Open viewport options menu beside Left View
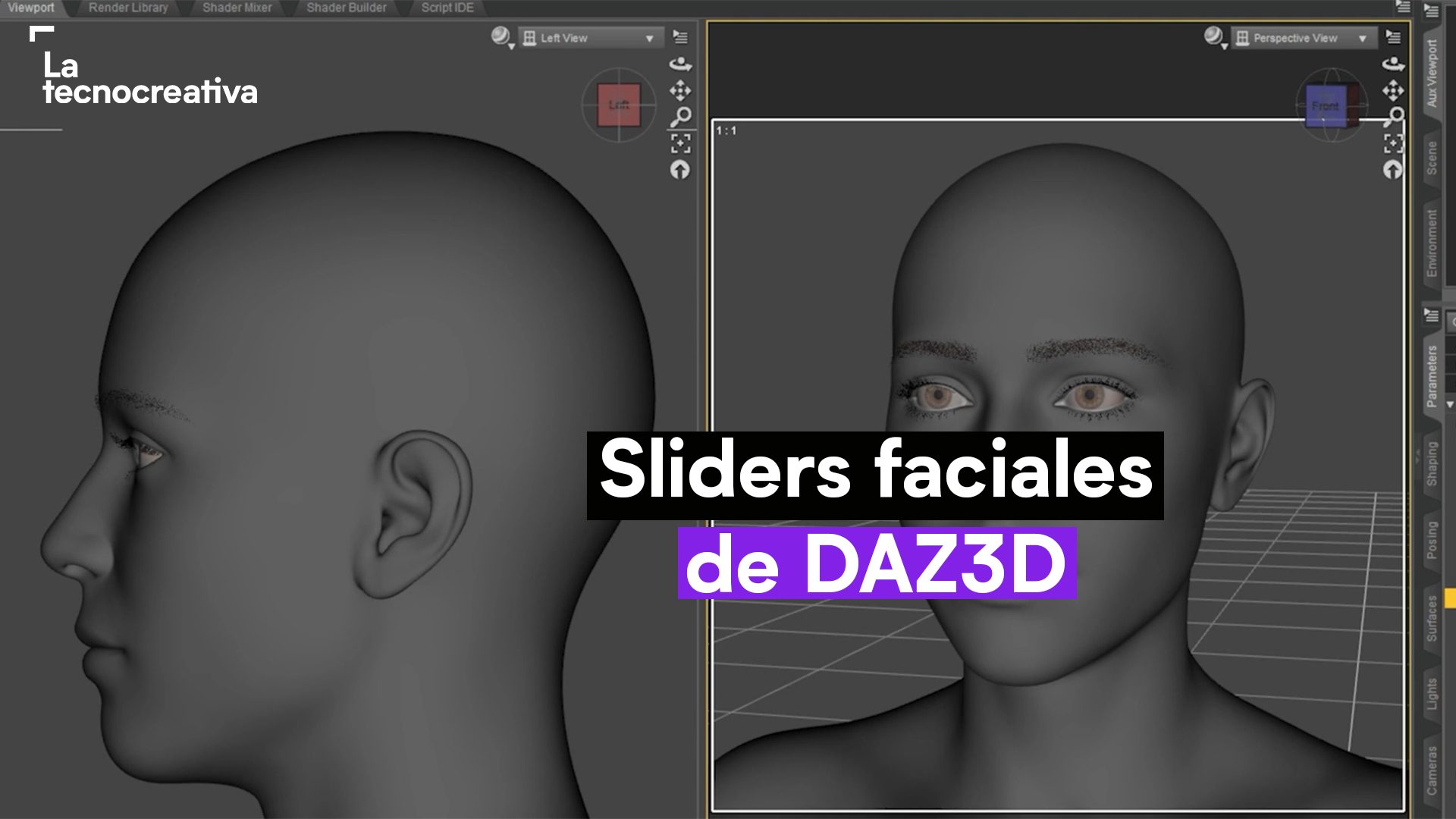 [680, 37]
